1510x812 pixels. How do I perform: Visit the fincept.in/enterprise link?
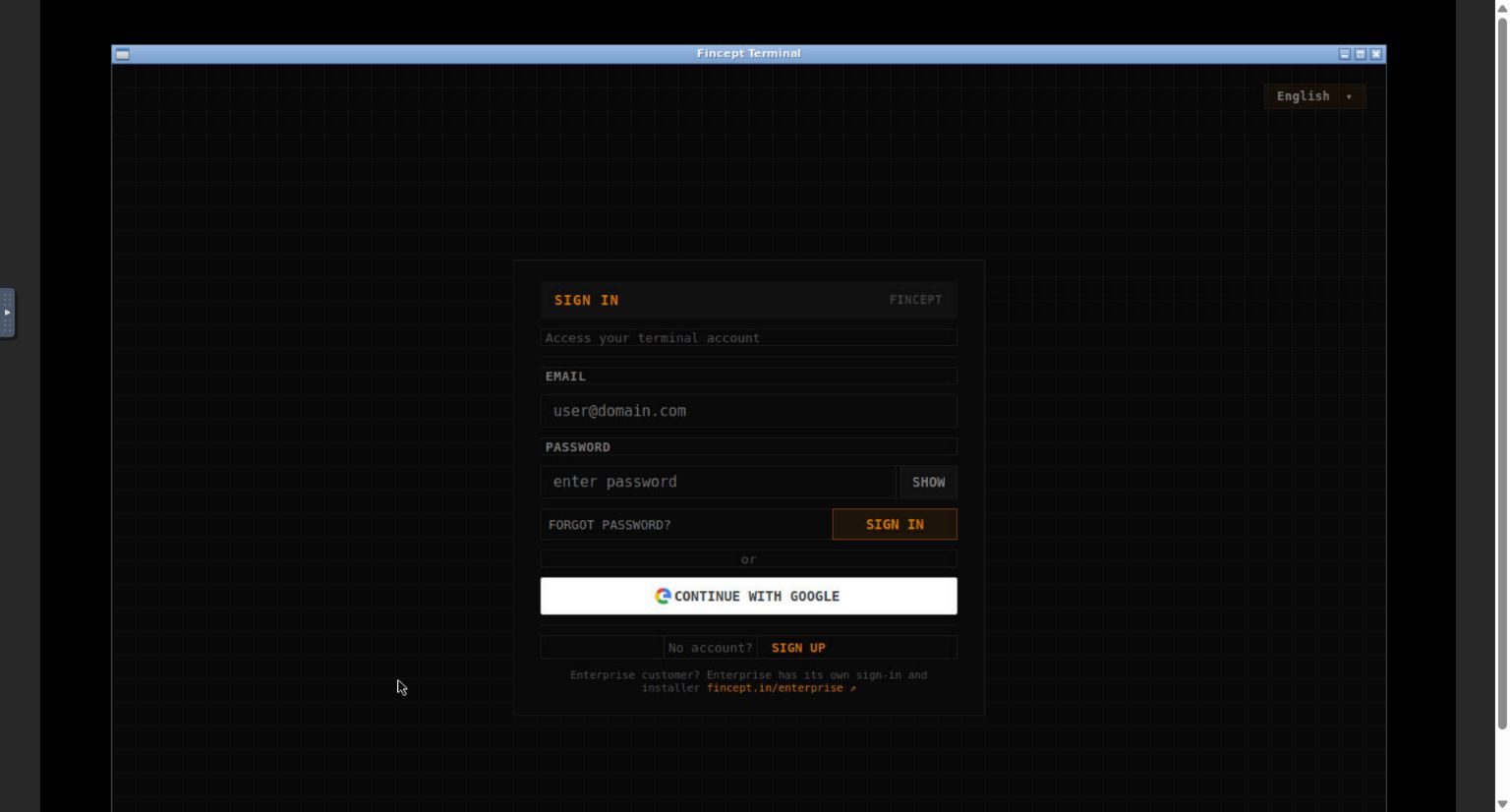tap(781, 688)
